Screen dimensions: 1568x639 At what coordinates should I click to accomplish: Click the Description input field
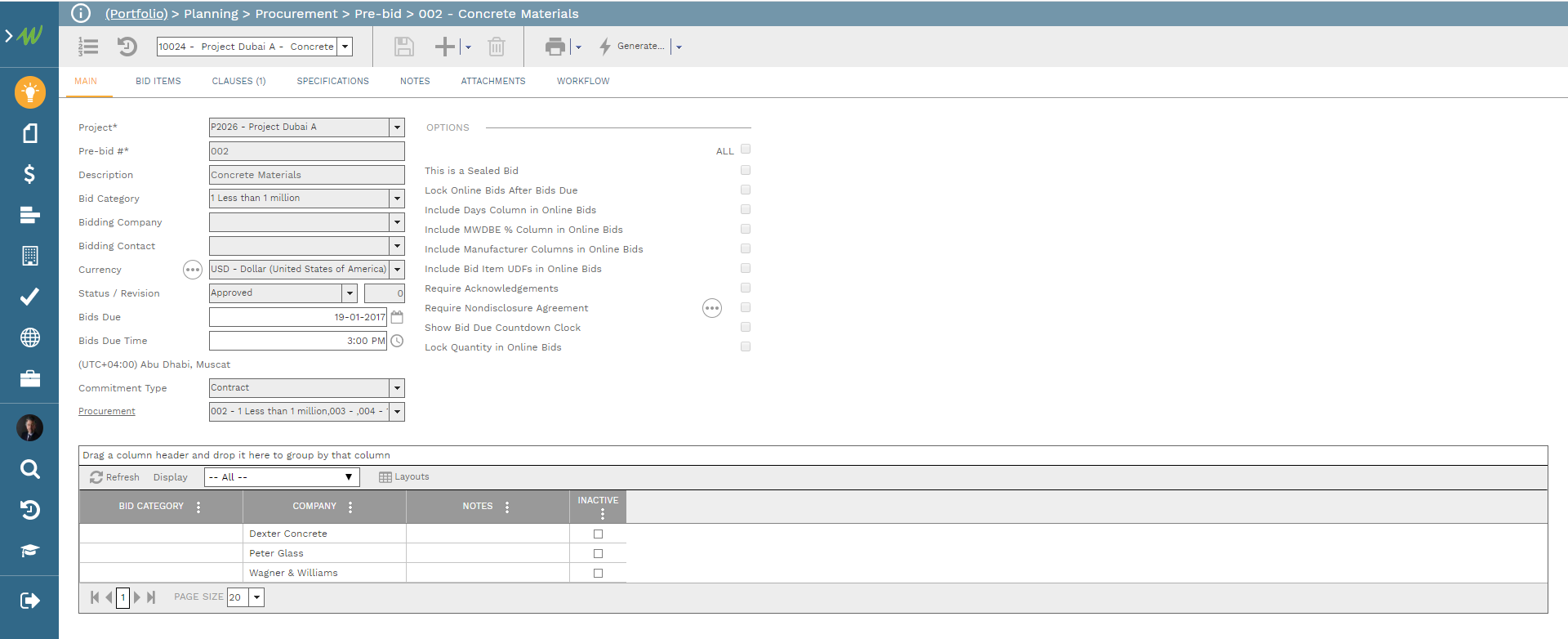point(307,175)
